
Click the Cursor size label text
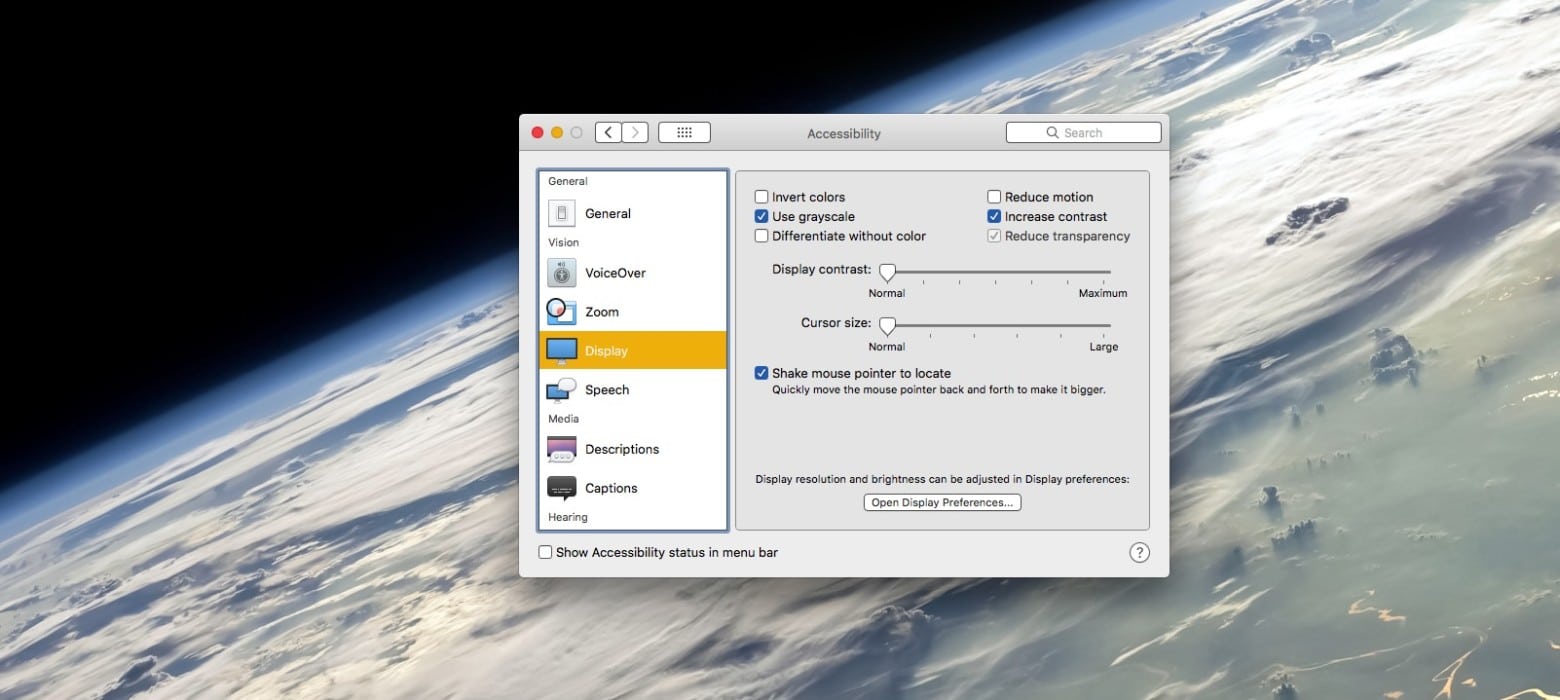(x=836, y=323)
